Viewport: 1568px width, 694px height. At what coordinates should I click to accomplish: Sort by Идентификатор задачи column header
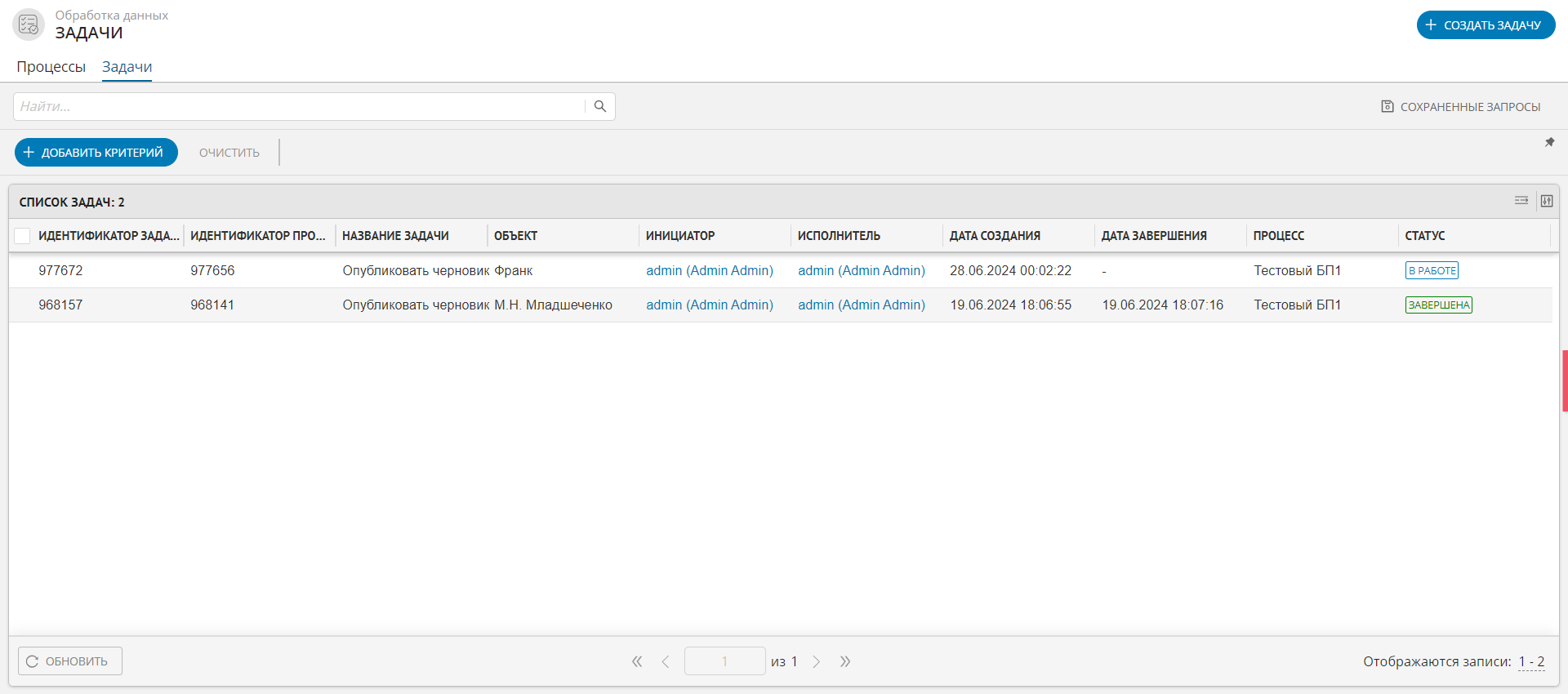coord(109,236)
